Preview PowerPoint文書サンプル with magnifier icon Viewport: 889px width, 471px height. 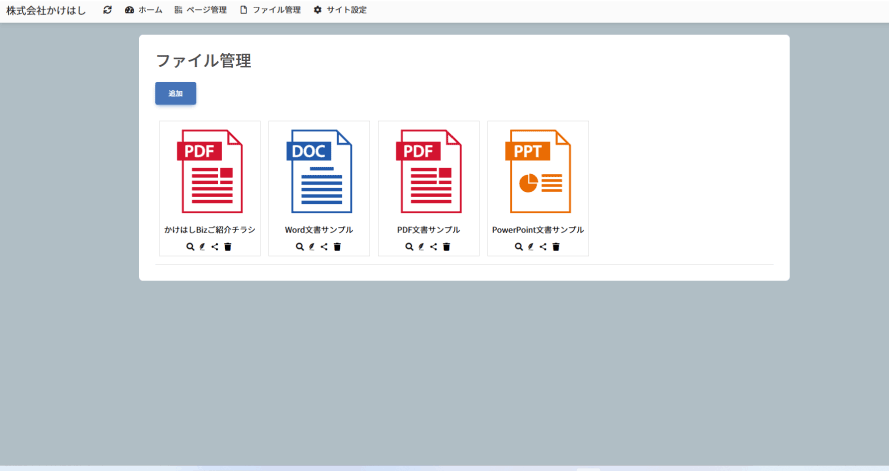(x=519, y=247)
